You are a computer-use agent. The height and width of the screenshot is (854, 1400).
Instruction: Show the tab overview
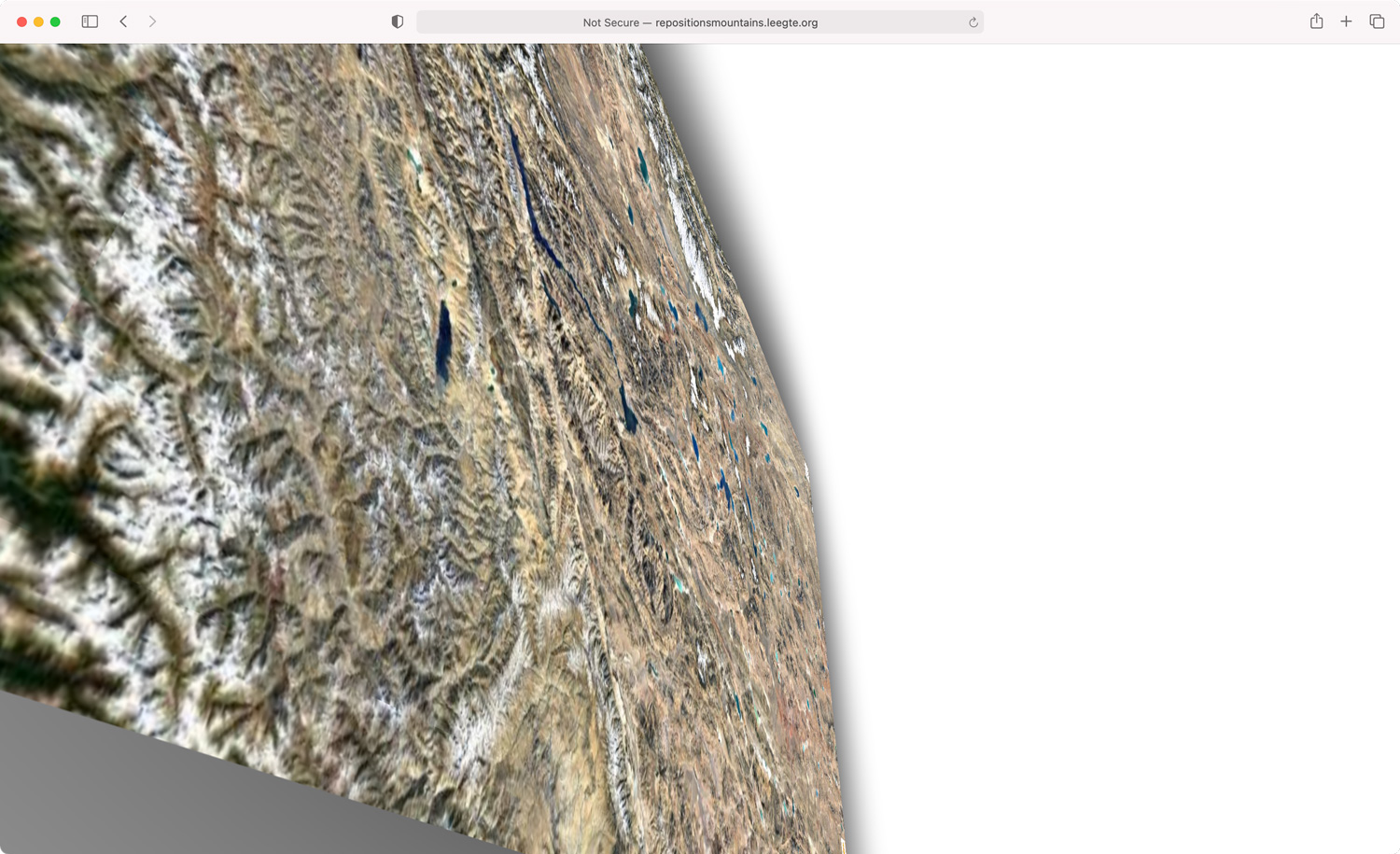(1377, 21)
